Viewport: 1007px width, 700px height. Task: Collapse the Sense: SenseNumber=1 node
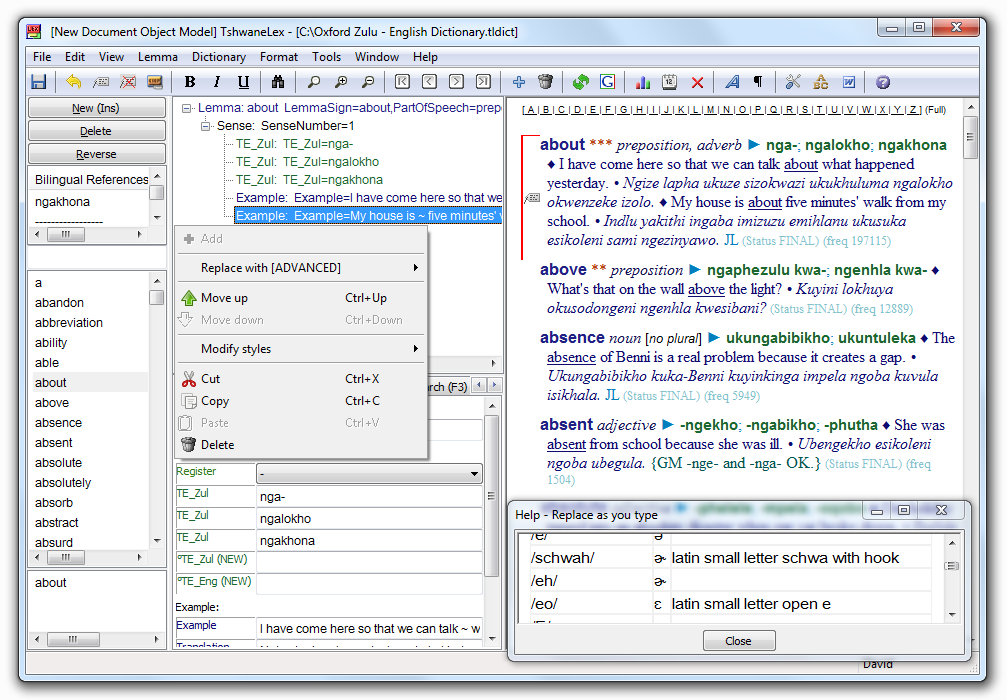click(x=206, y=126)
